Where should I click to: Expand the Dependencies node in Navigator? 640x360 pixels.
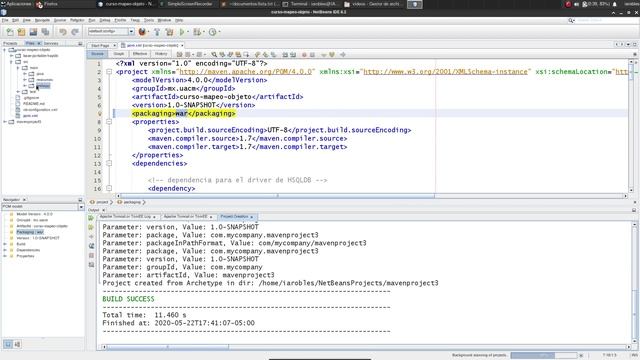(x=4, y=250)
